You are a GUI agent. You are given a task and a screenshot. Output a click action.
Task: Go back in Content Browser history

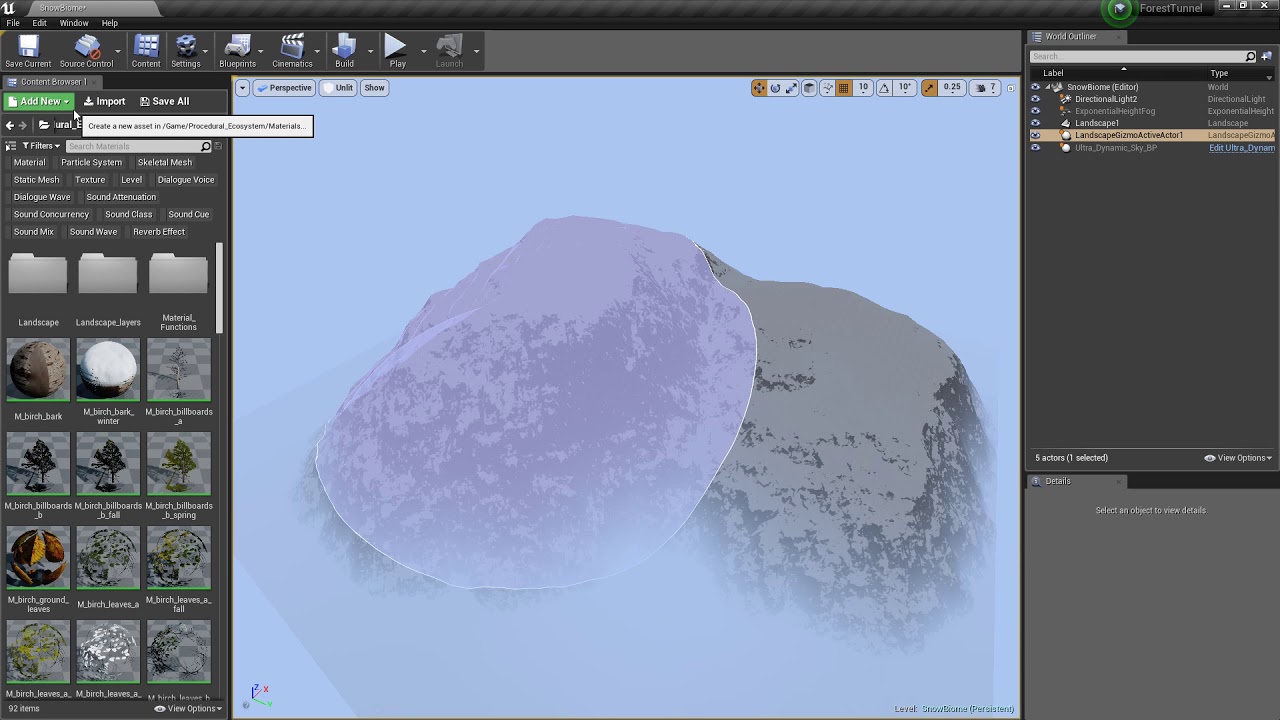[x=10, y=125]
